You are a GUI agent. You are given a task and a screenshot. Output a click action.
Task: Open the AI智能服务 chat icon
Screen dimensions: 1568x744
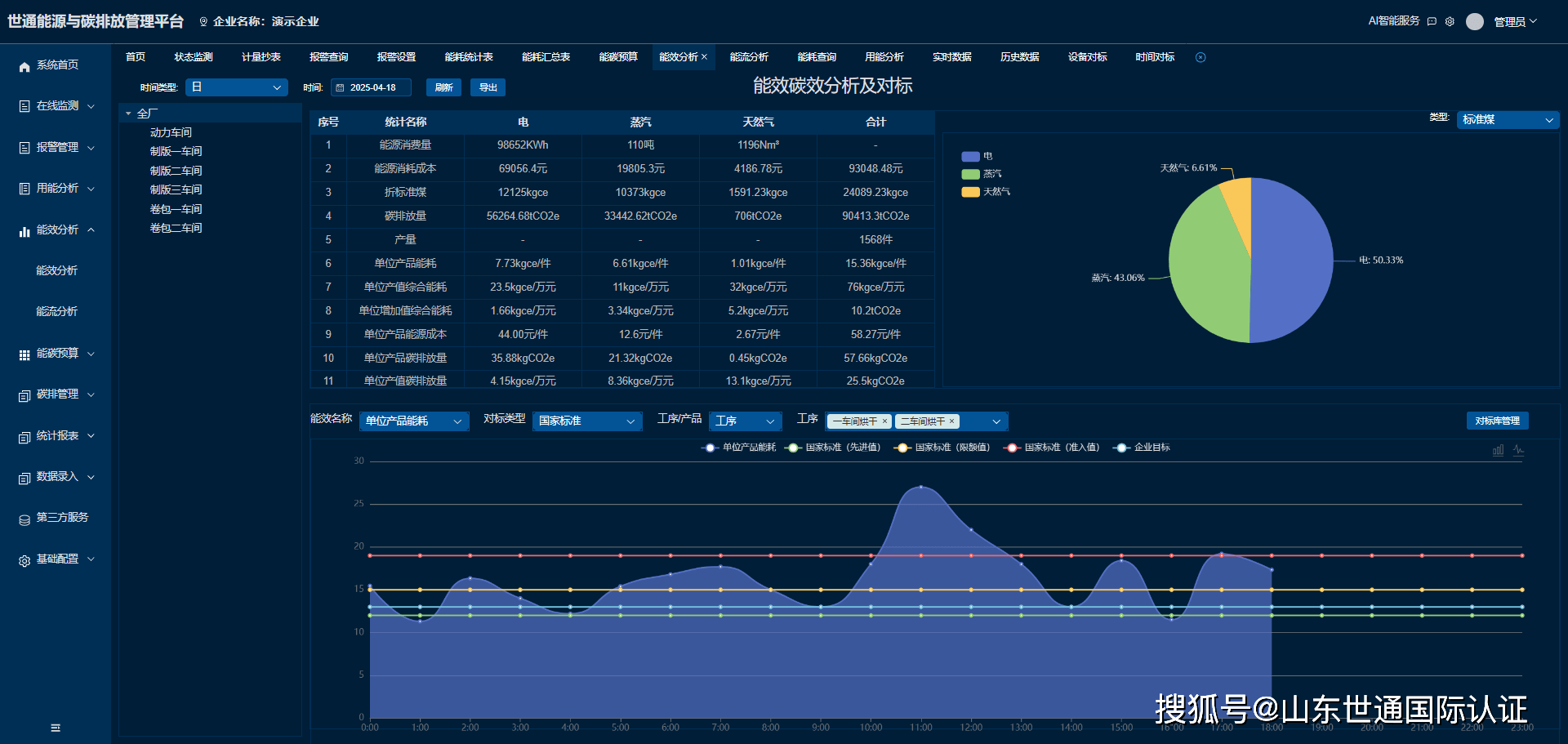point(1432,22)
